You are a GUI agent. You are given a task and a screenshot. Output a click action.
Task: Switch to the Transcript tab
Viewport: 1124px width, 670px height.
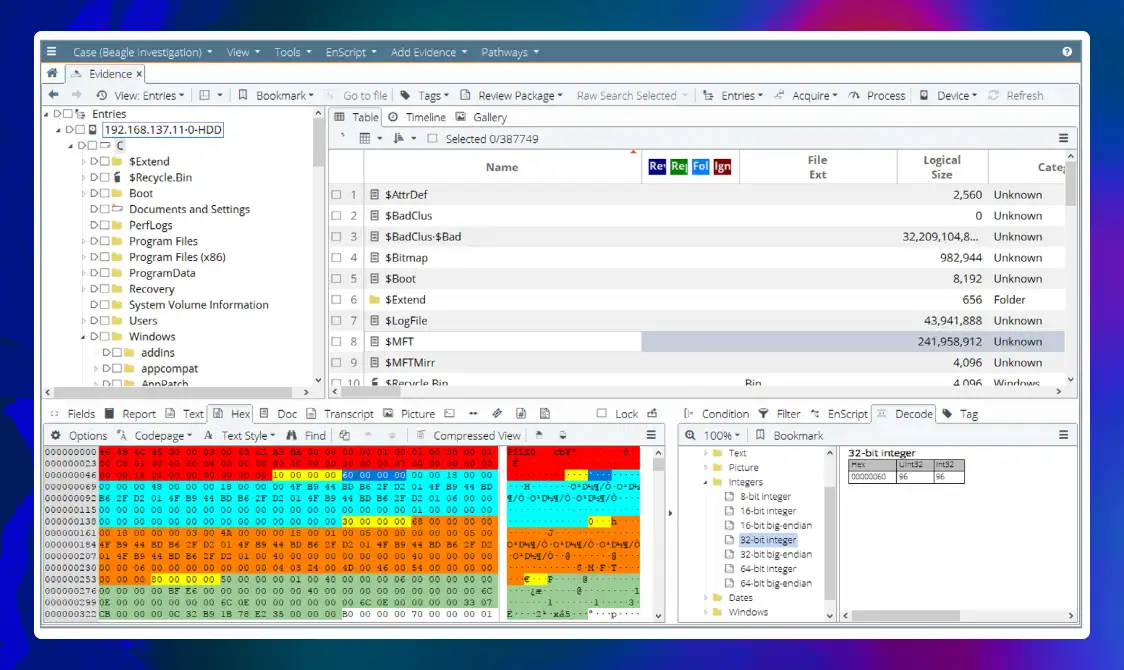[x=340, y=413]
